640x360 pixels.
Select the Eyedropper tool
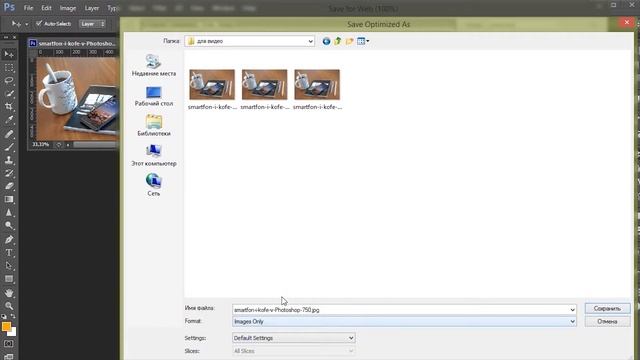[x=9, y=120]
